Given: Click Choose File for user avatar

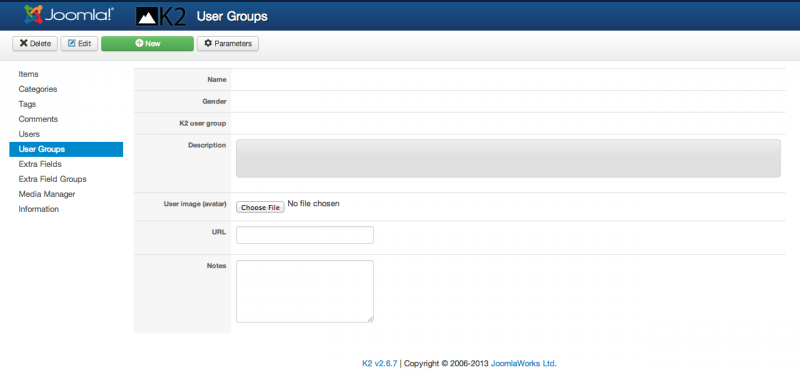Looking at the screenshot, I should point(260,207).
